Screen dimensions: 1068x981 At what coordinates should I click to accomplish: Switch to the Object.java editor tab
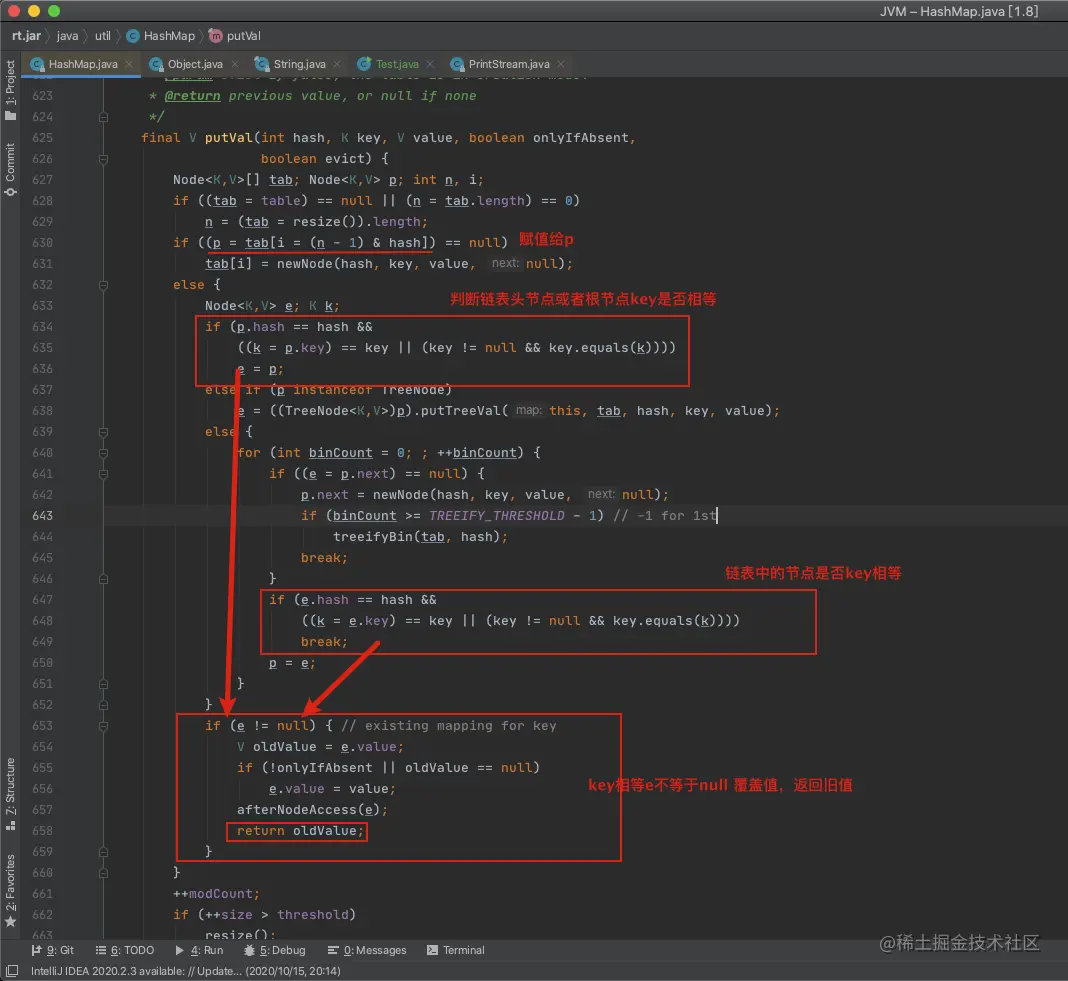point(195,64)
